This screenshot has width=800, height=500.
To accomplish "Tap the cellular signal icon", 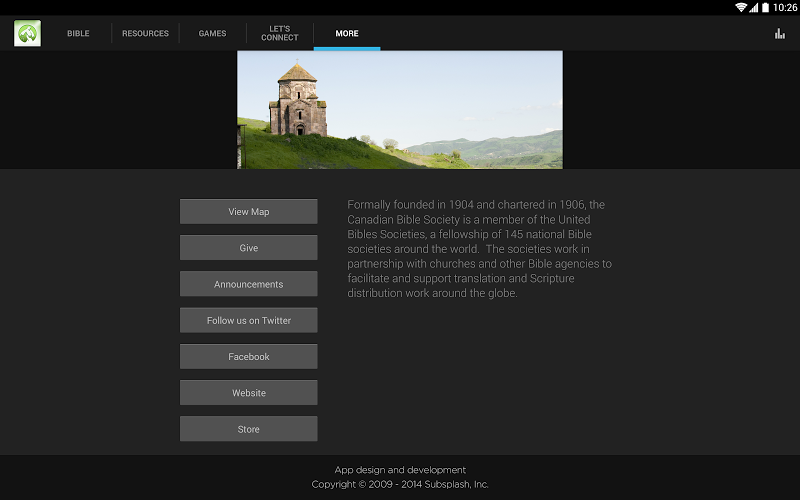I will [754, 8].
